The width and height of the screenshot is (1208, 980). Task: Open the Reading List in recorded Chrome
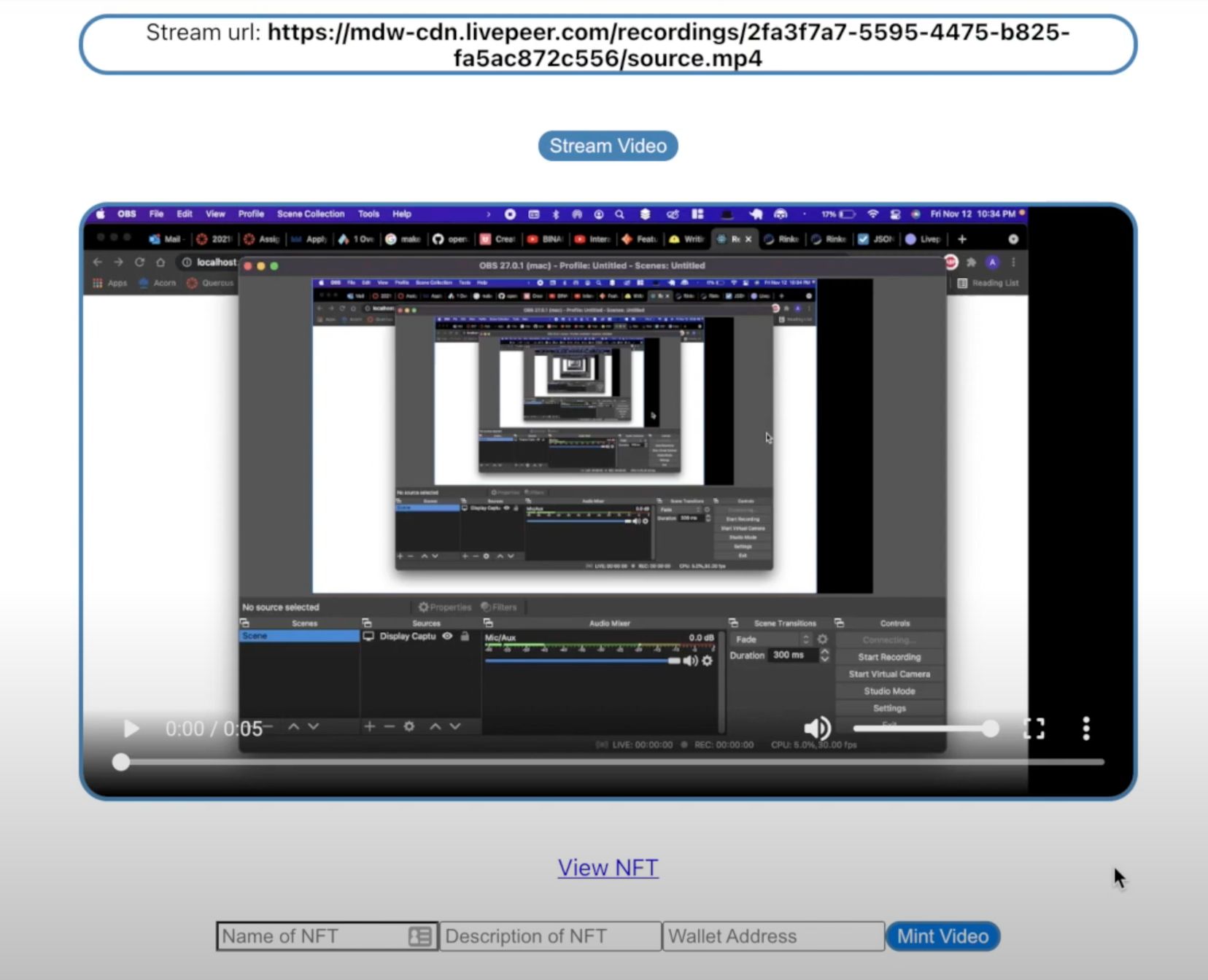pyautogui.click(x=988, y=283)
